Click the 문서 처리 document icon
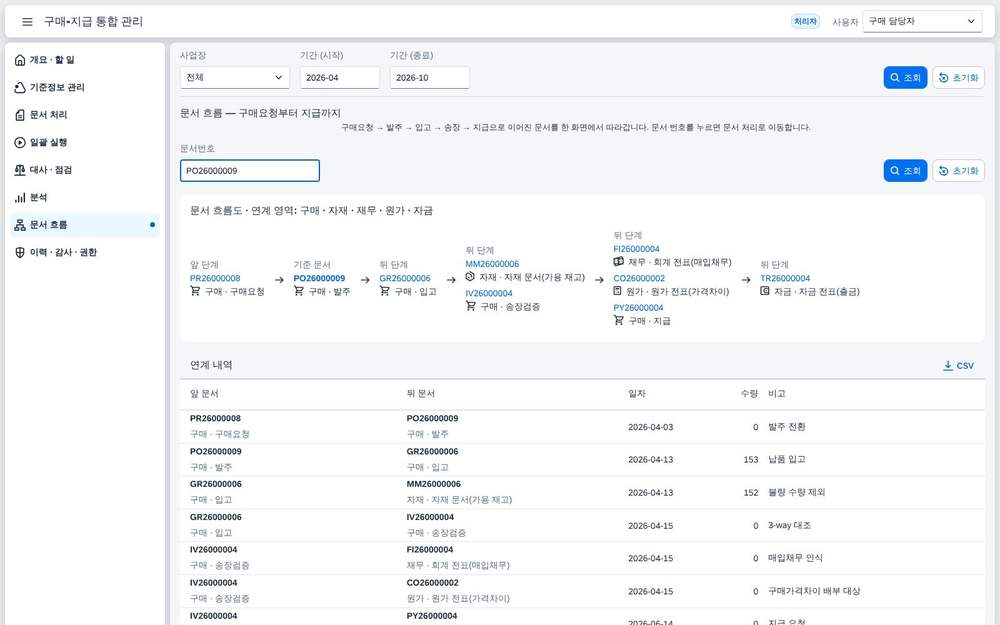The width and height of the screenshot is (1000, 625). 20,115
